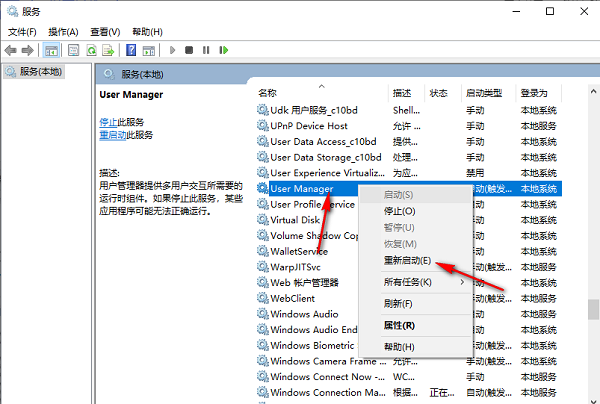This screenshot has height=404, width=600.
Task: Click the Refresh toolbar icon
Action: (92, 49)
